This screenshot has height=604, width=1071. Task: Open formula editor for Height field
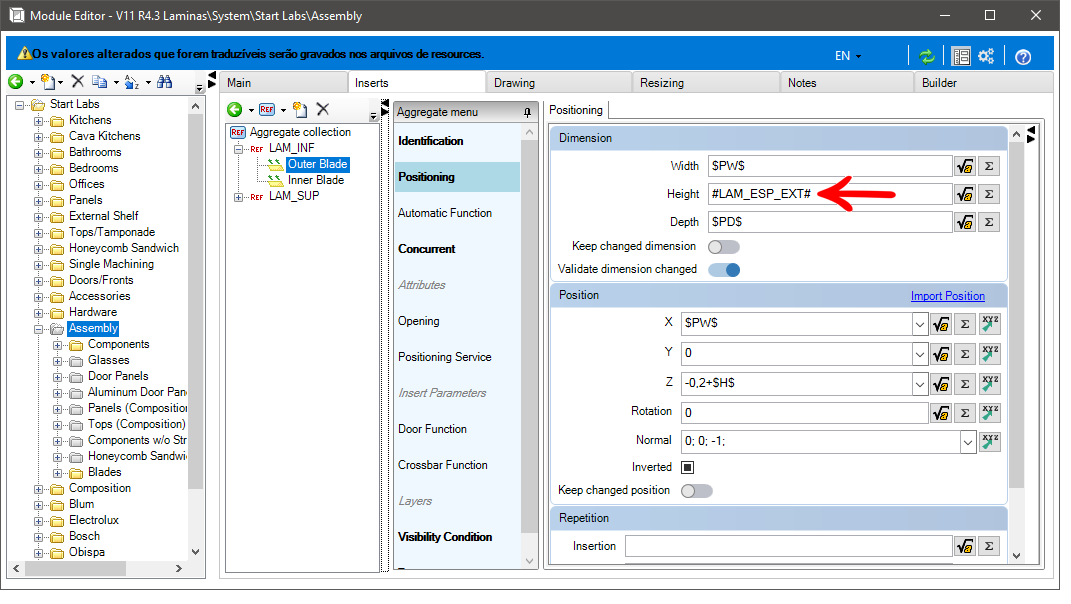[x=965, y=194]
